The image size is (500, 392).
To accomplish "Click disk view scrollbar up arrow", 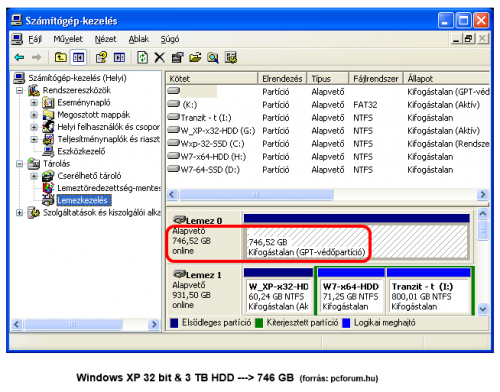I will pyautogui.click(x=483, y=213).
